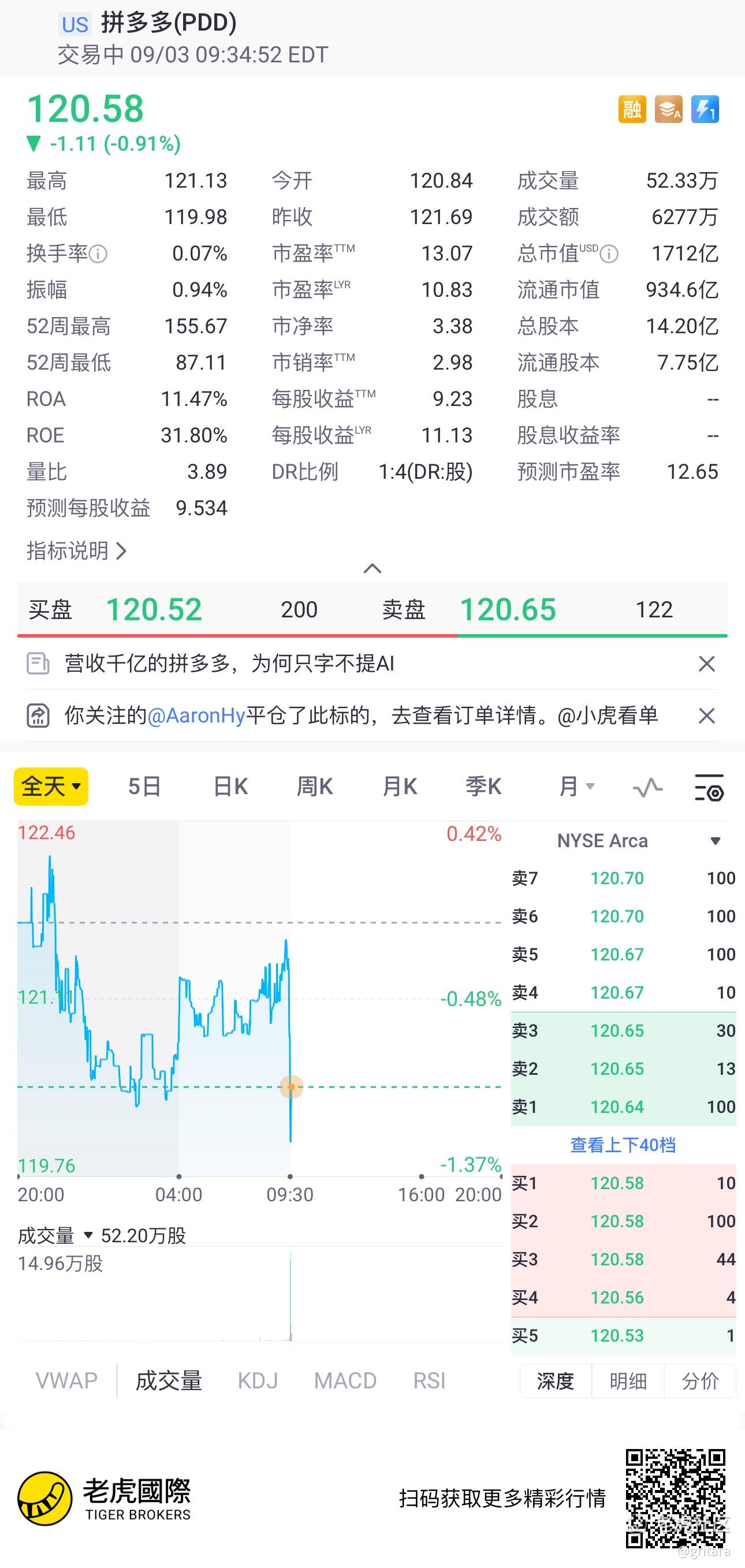This screenshot has width=745, height=1568.
Task: Open chart settings list icon
Action: coord(709,787)
